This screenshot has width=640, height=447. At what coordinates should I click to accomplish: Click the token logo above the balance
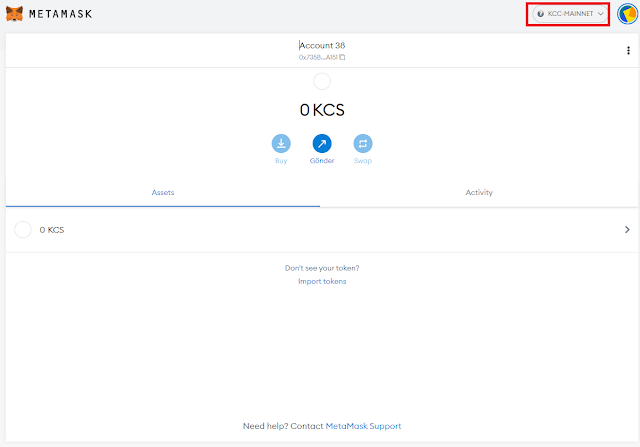[x=322, y=82]
